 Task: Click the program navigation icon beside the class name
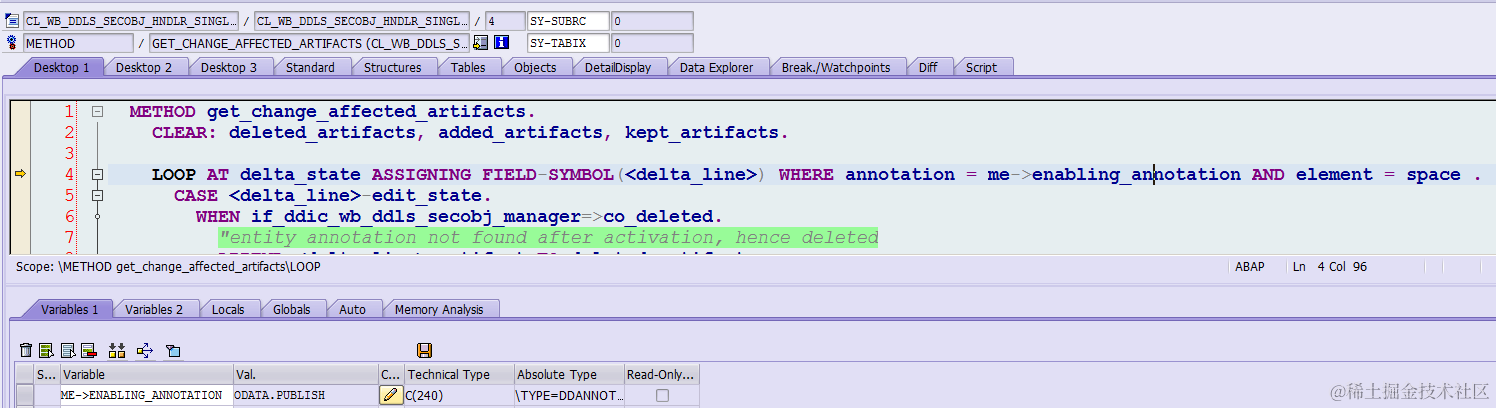(x=12, y=21)
